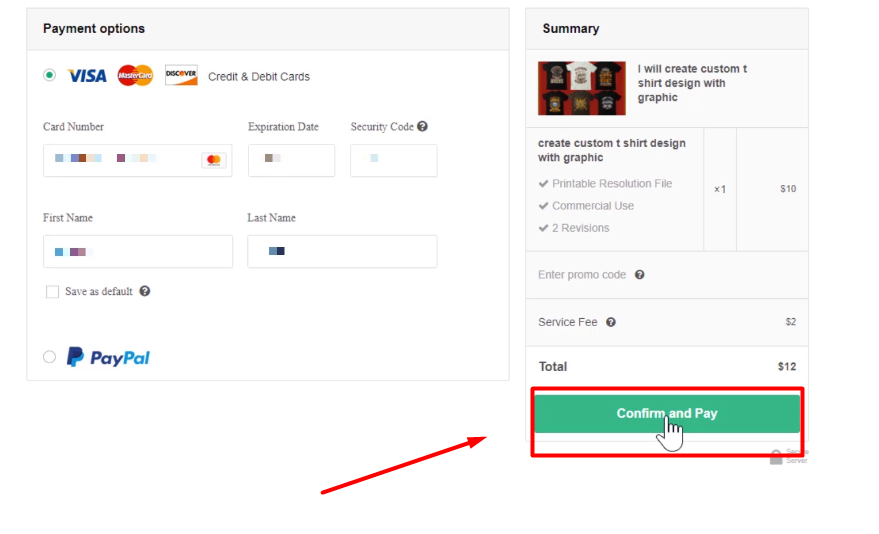Click the PayPal logo
Viewport: 879px width, 534px height.
coord(109,357)
